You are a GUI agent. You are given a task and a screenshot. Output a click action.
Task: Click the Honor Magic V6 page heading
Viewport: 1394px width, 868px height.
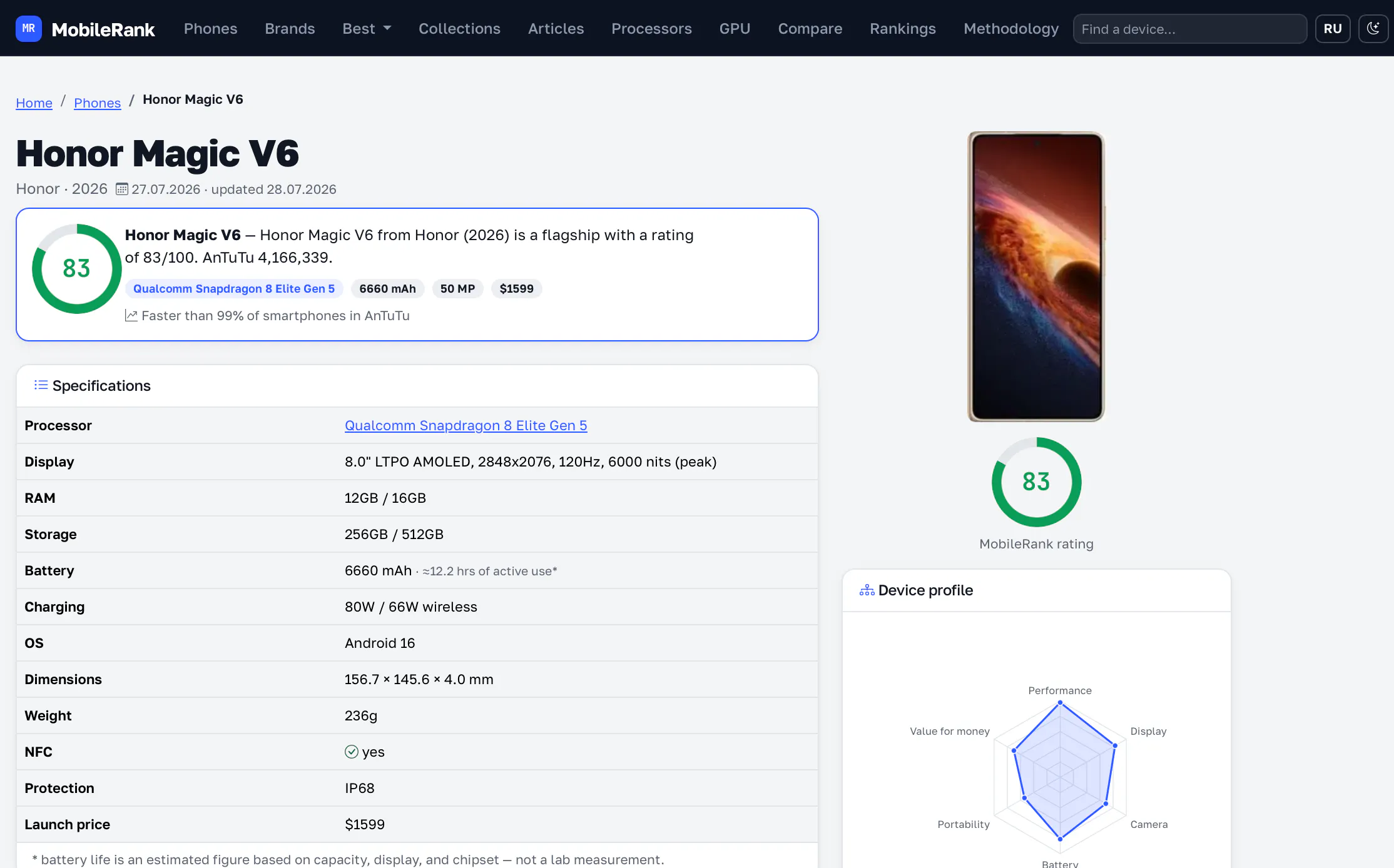158,154
